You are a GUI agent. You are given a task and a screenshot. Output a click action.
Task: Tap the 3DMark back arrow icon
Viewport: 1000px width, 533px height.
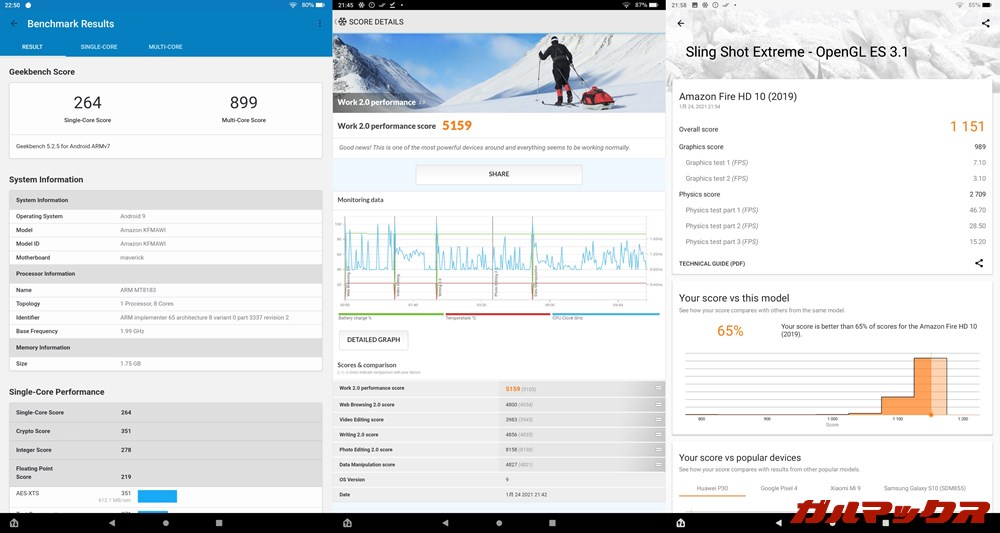681,23
